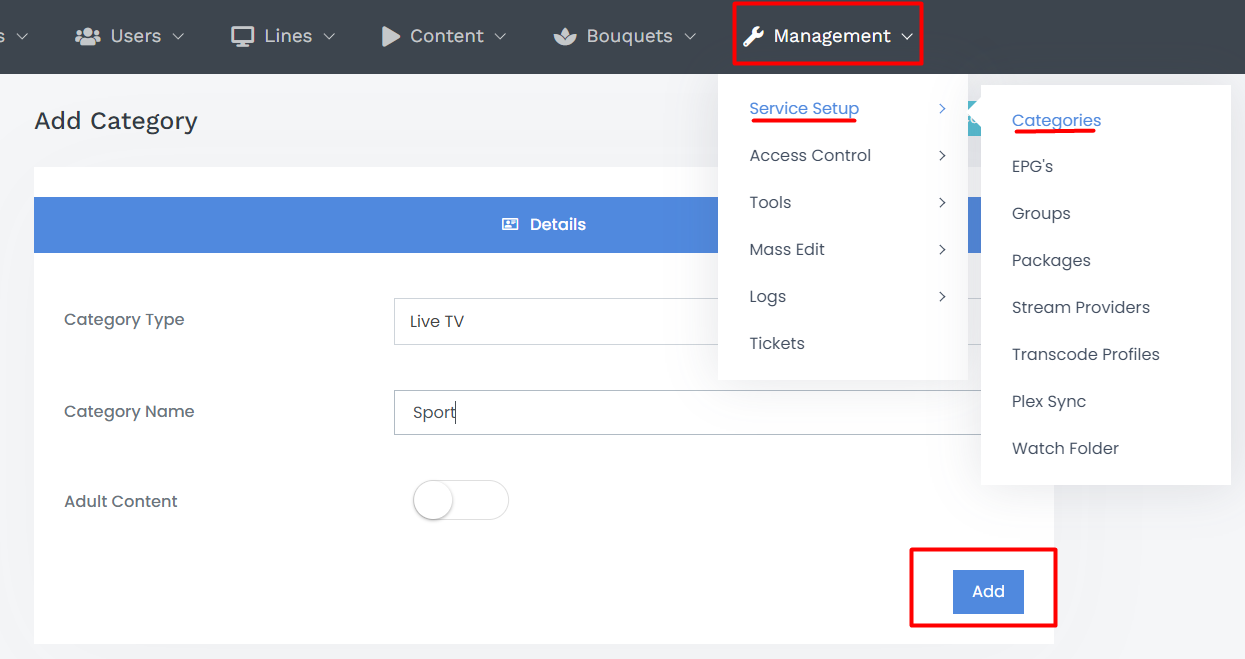Open Tickets from Management menu

[x=777, y=343]
